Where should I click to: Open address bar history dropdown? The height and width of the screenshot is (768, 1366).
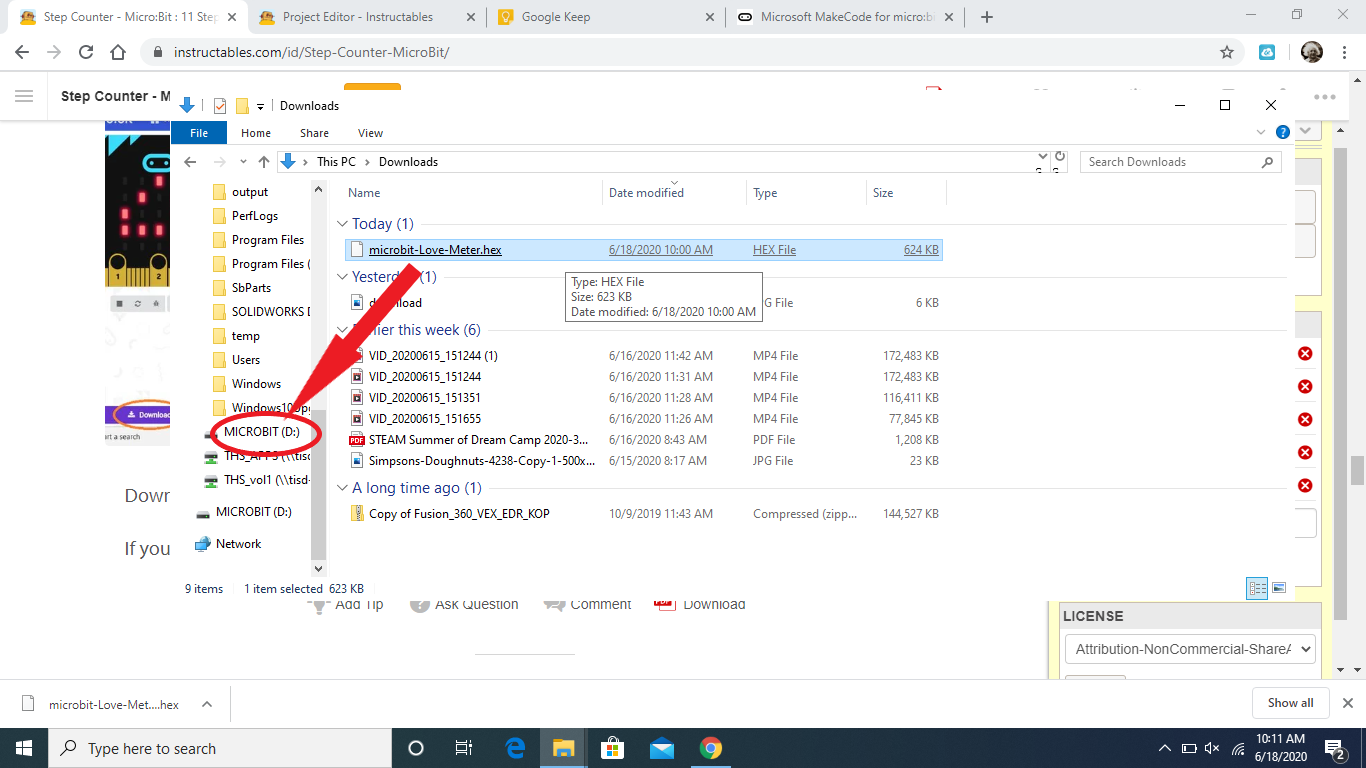1043,156
